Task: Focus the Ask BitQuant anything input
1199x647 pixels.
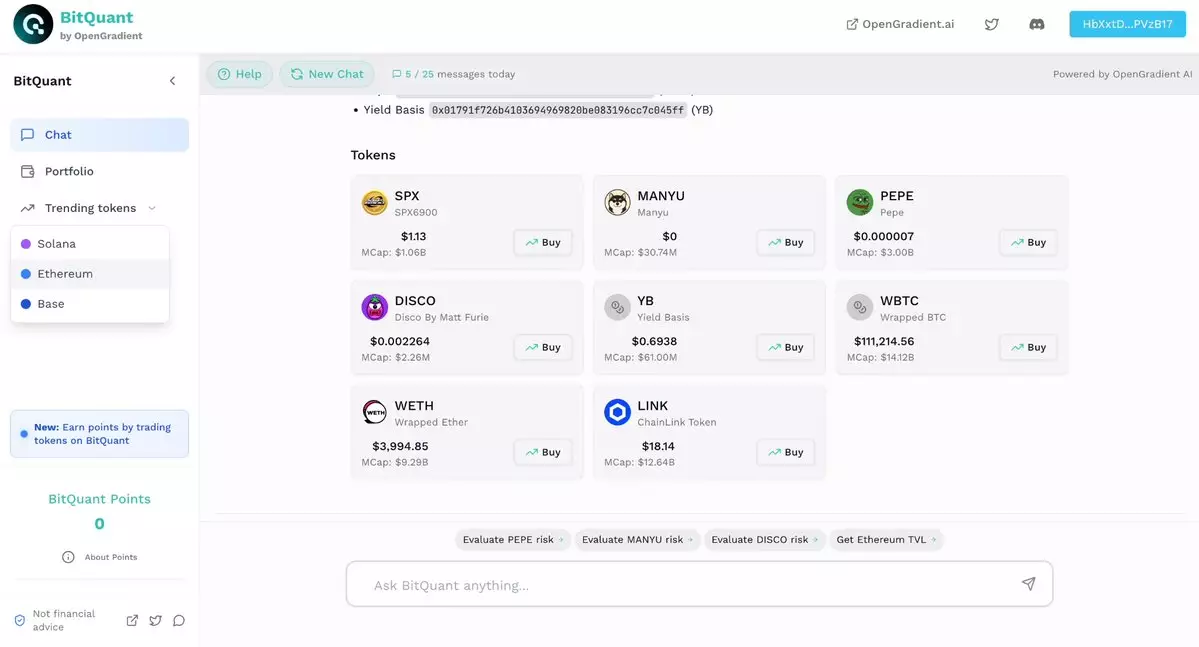Action: (x=680, y=585)
